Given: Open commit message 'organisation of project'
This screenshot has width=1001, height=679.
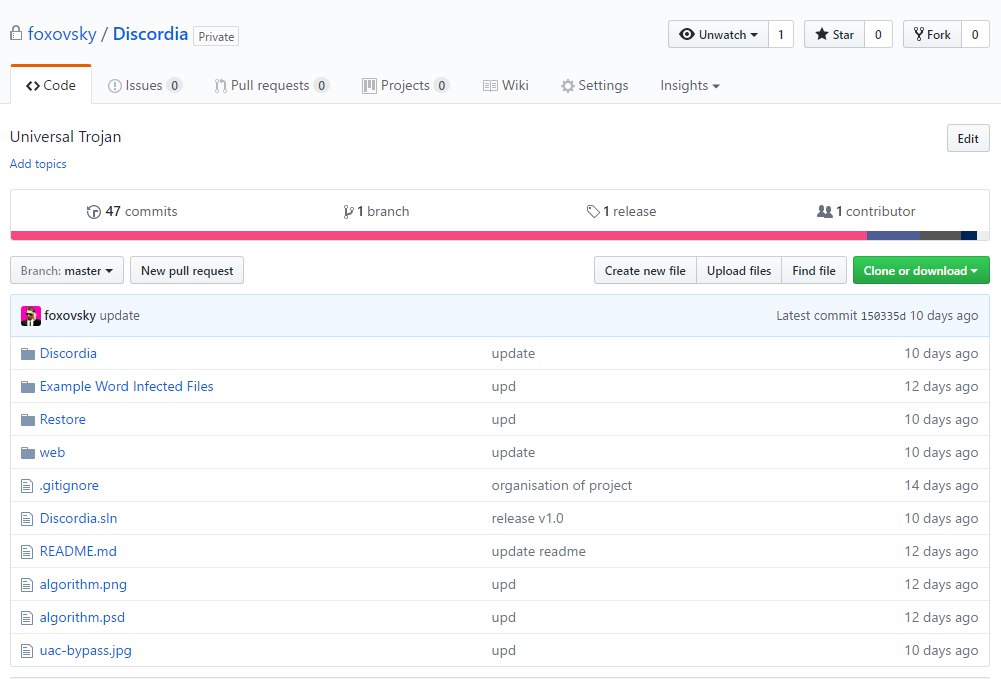Looking at the screenshot, I should click(562, 486).
